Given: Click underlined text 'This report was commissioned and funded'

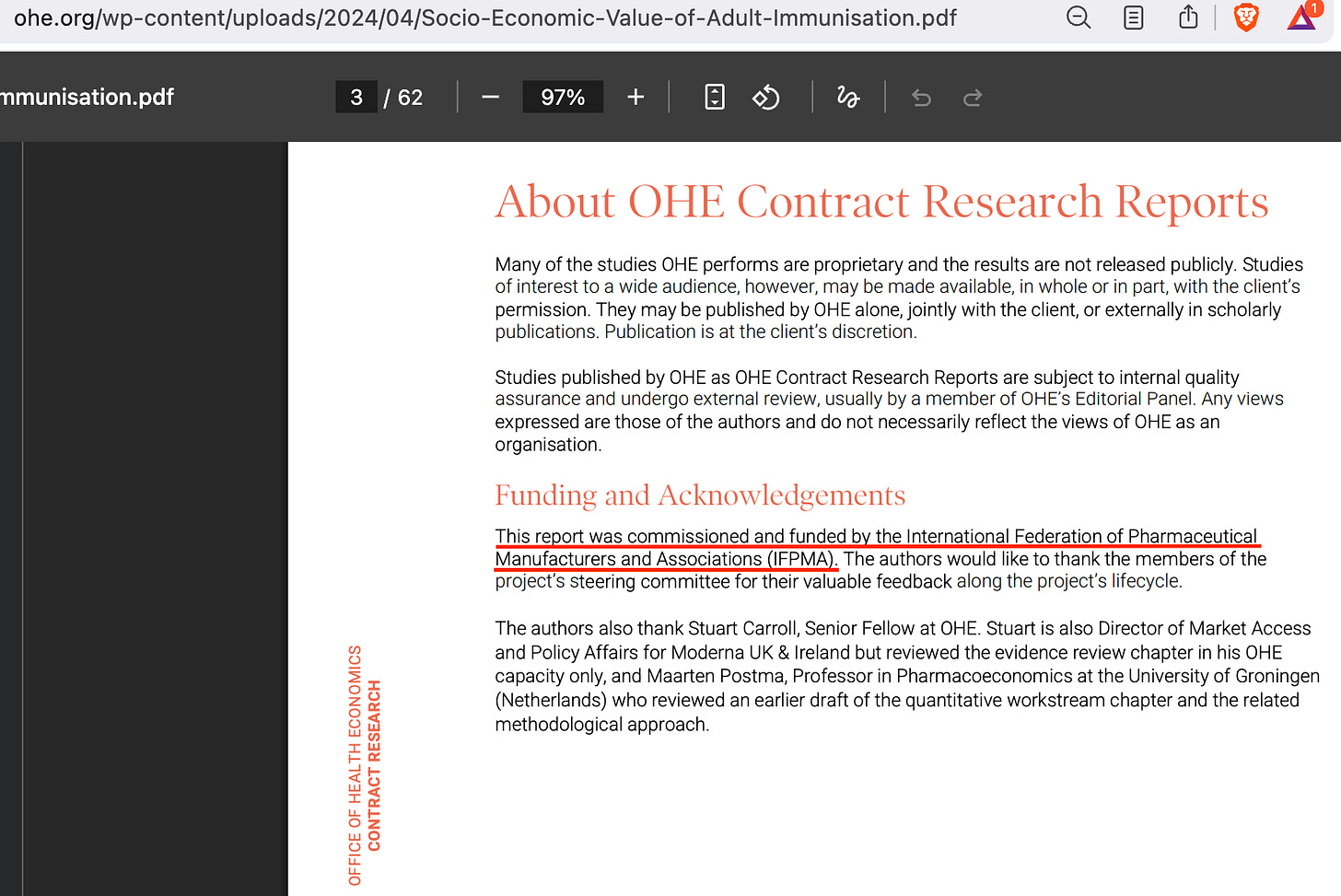Looking at the screenshot, I should [x=670, y=536].
